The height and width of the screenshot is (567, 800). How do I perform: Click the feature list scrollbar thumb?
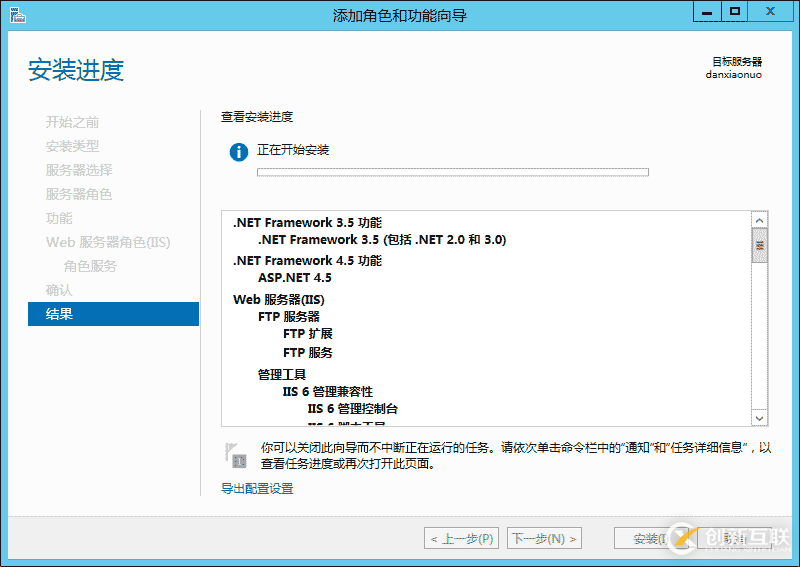760,245
